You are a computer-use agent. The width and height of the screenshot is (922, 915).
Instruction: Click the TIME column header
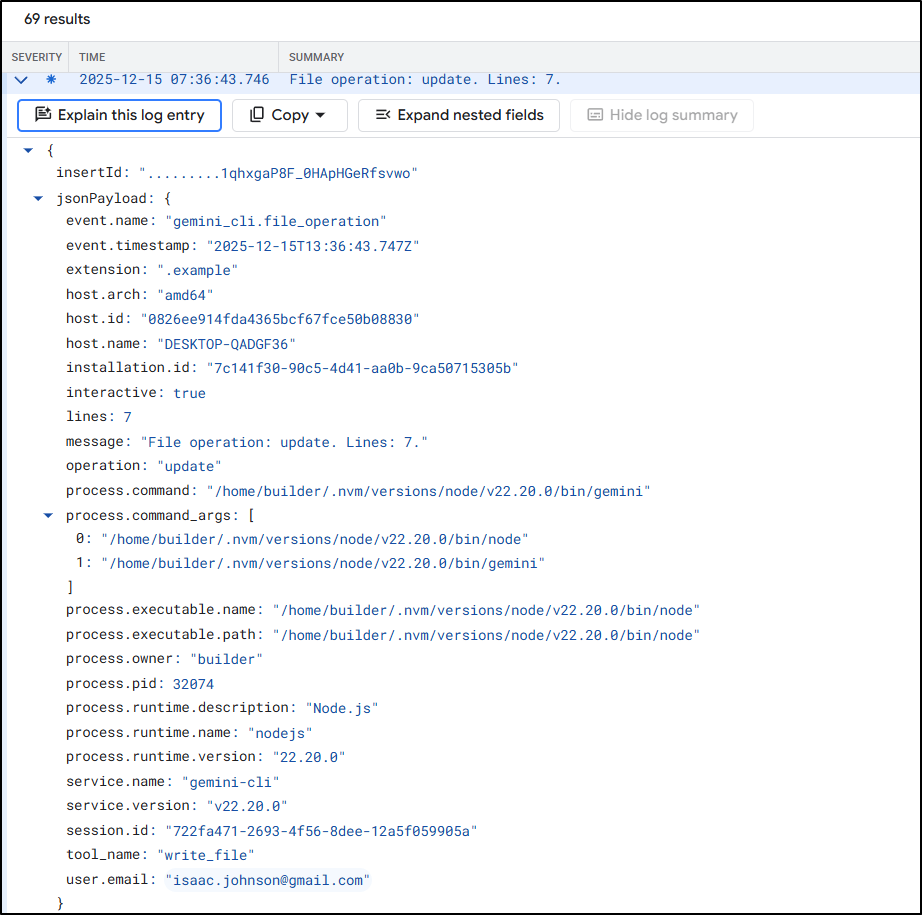pos(92,57)
